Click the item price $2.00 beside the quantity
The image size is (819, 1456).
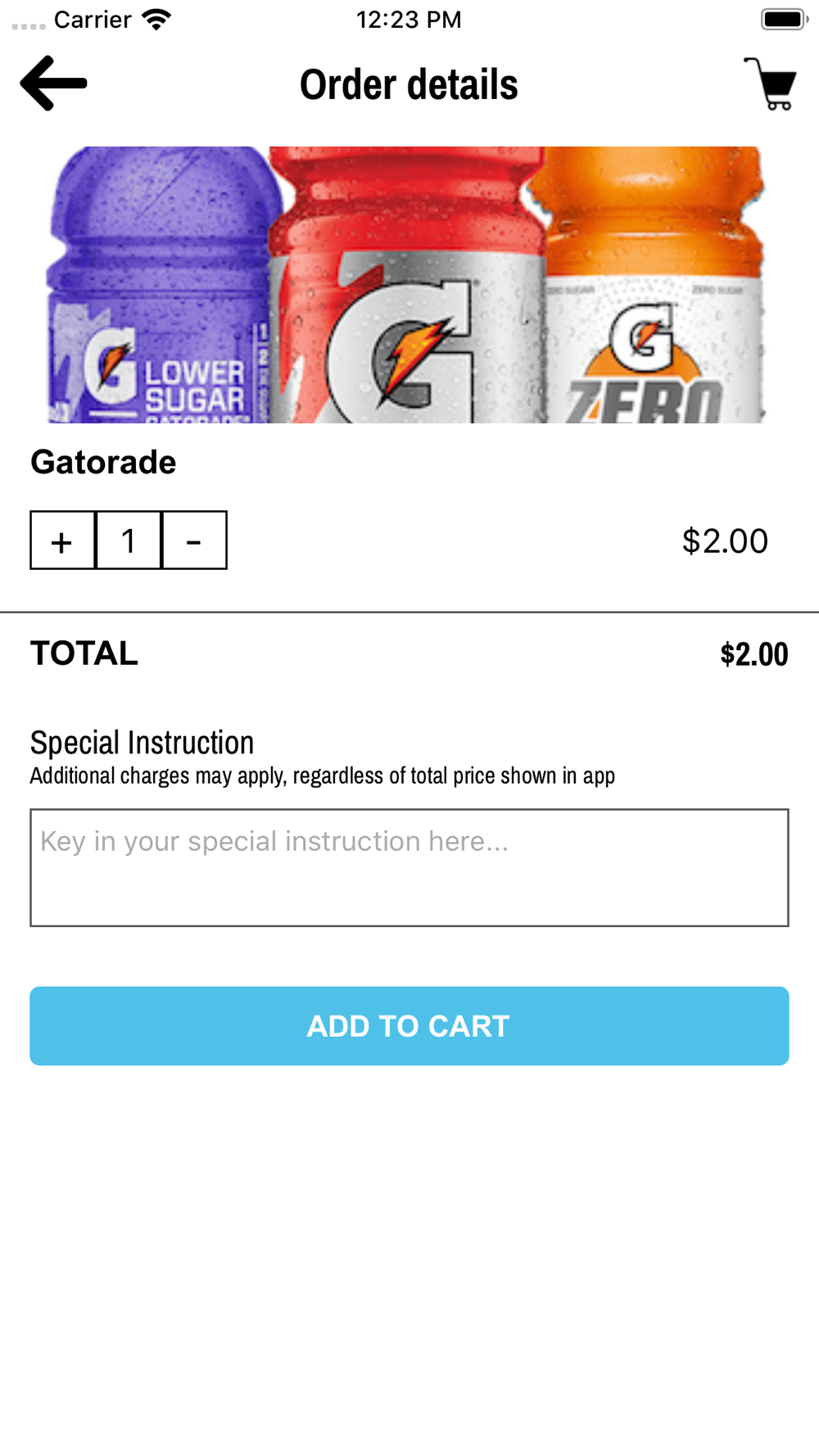click(x=725, y=540)
